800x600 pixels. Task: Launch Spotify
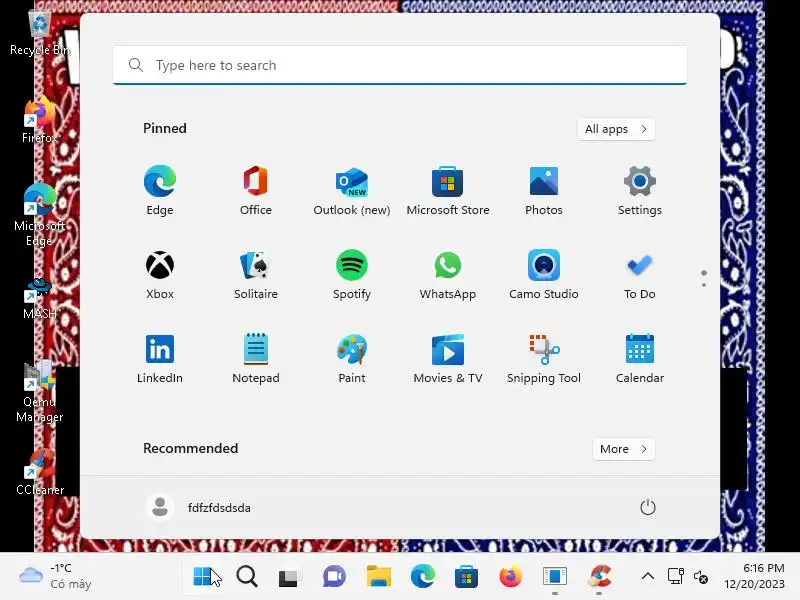click(x=352, y=274)
